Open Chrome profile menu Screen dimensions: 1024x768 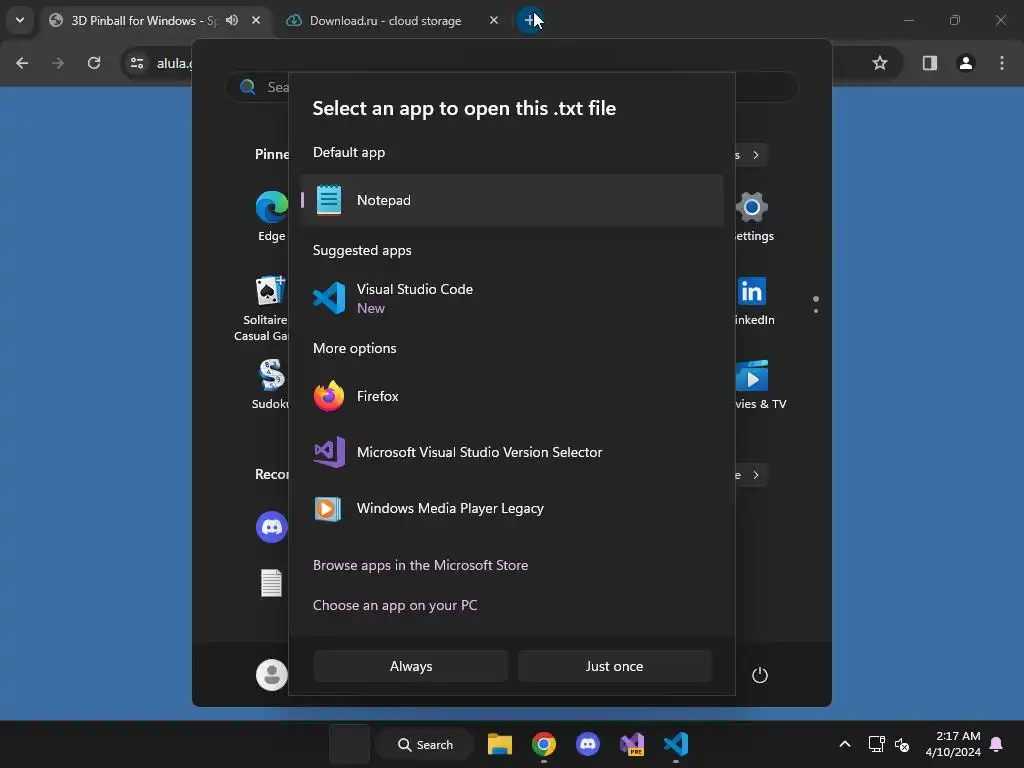966,63
